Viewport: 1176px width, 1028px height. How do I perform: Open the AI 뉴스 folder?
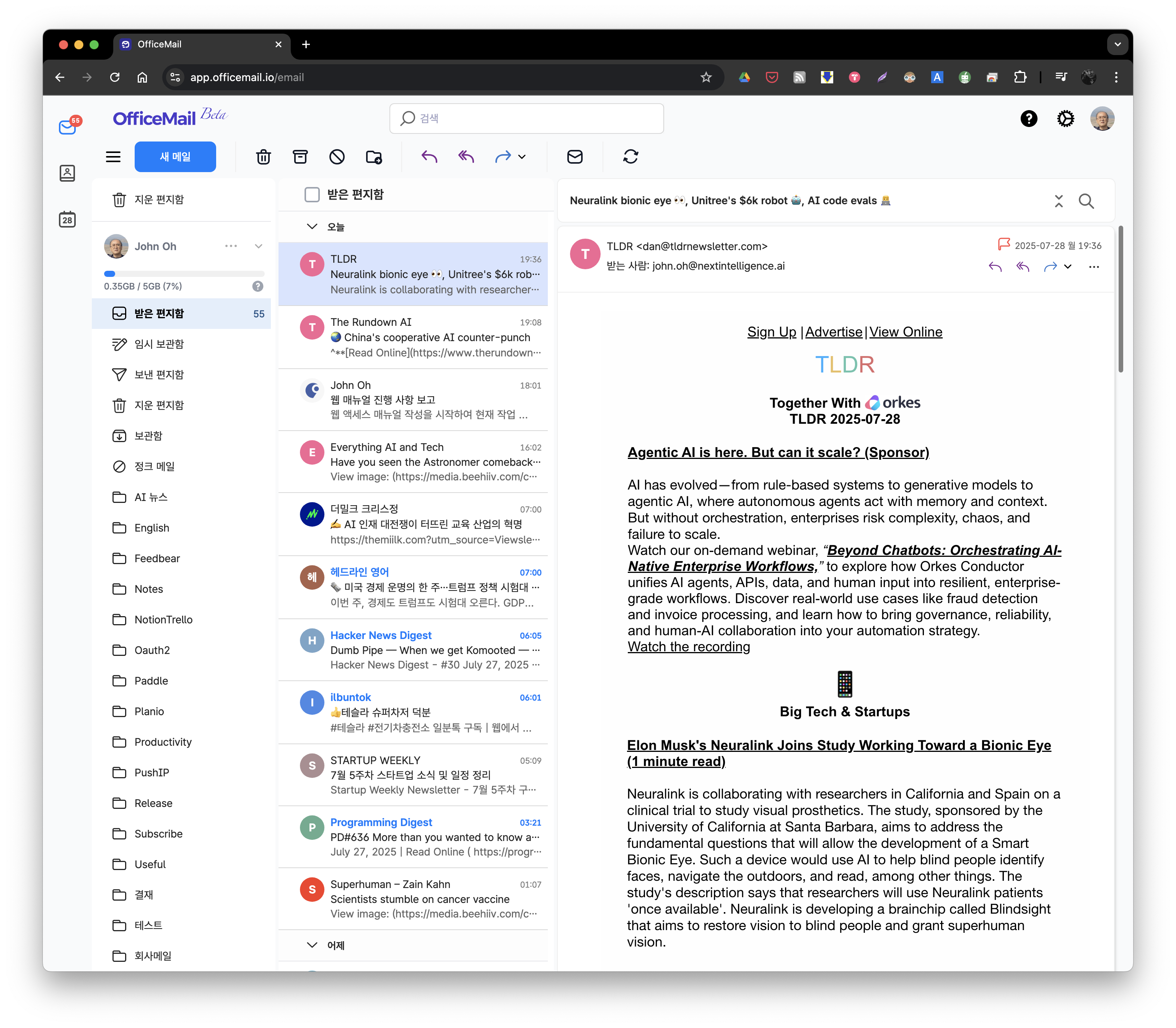point(181,497)
